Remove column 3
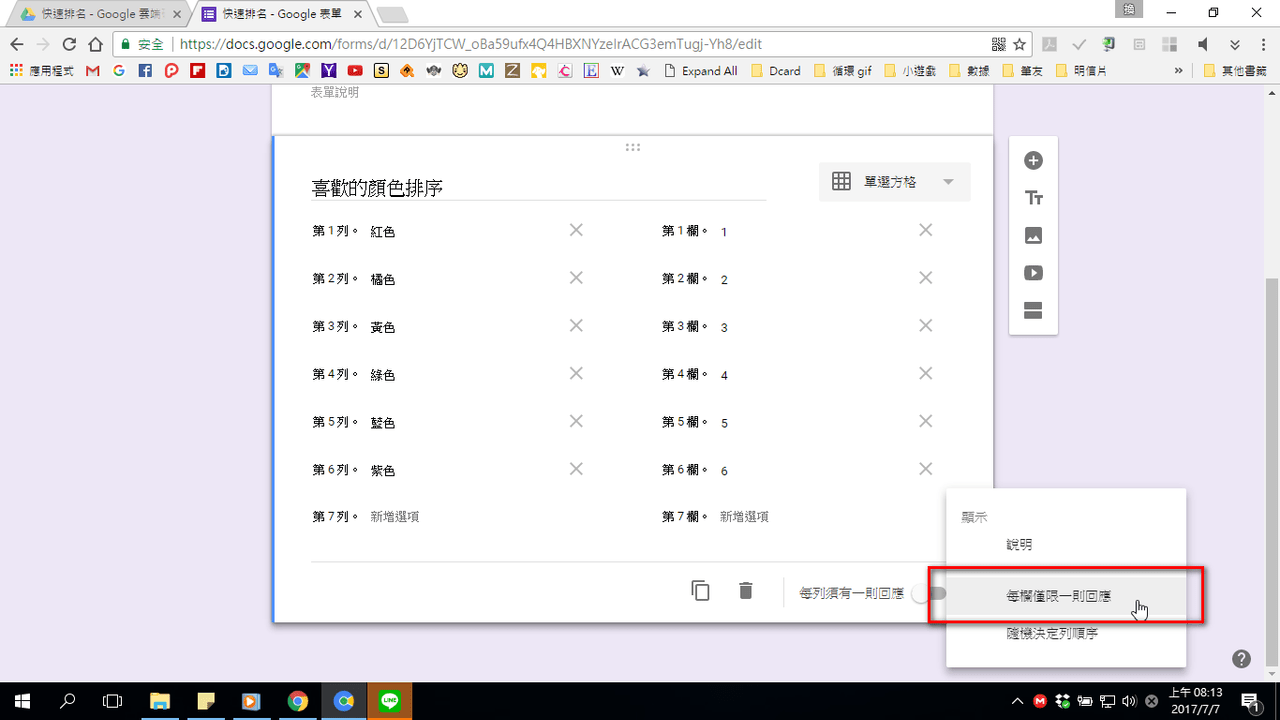The width and height of the screenshot is (1280, 720). point(926,325)
